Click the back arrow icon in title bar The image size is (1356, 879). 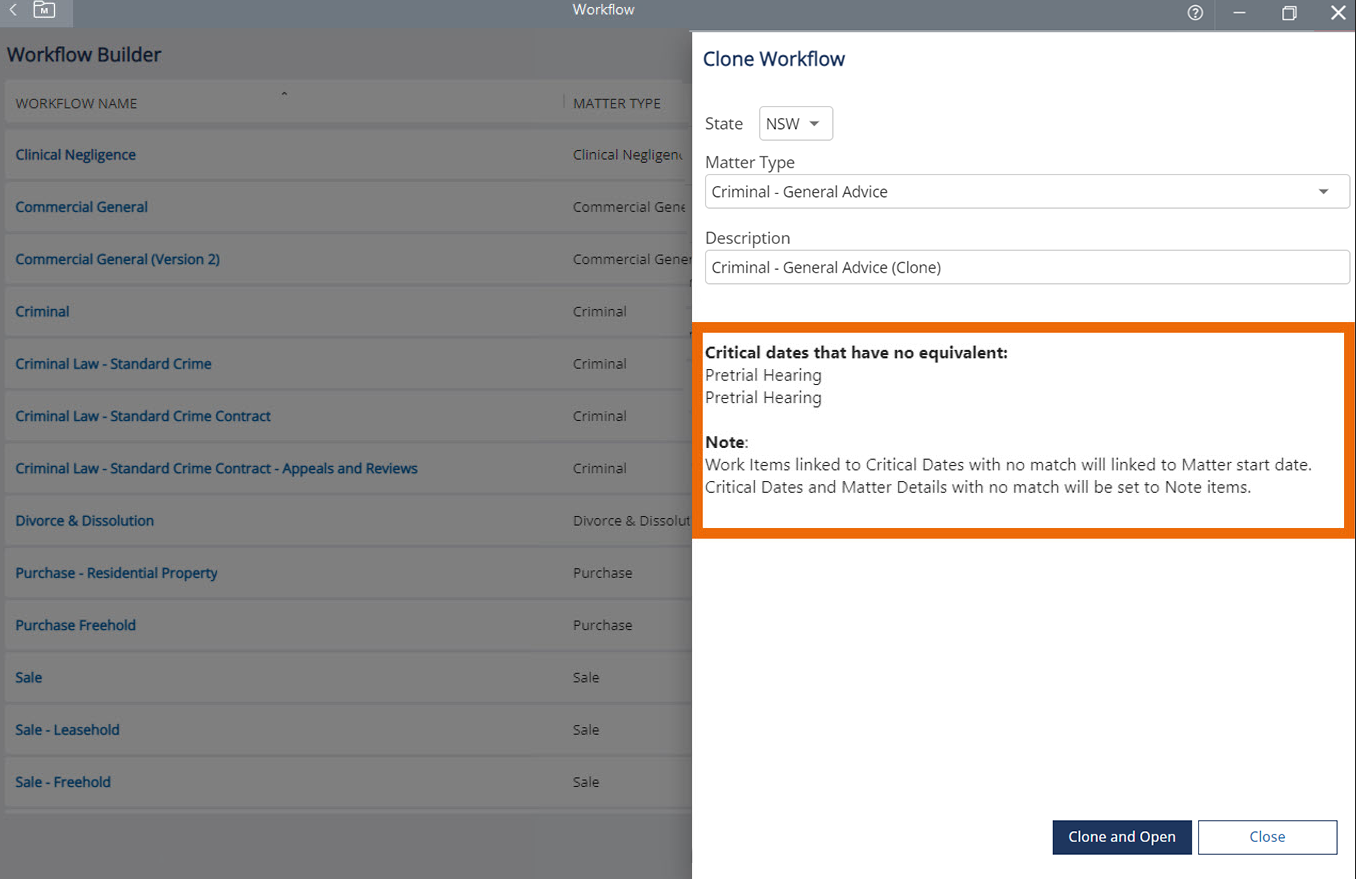pyautogui.click(x=13, y=11)
